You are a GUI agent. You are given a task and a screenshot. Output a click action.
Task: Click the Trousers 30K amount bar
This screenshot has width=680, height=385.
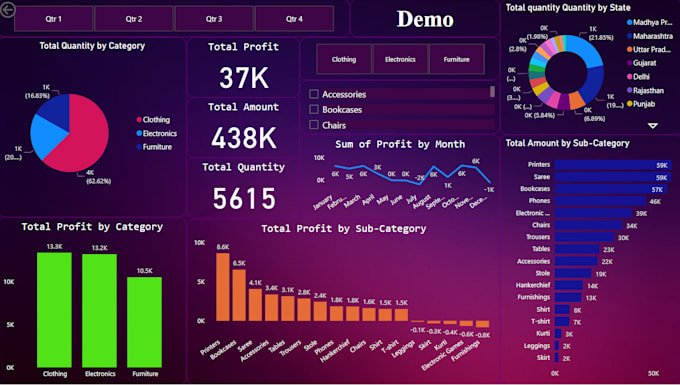pos(585,237)
